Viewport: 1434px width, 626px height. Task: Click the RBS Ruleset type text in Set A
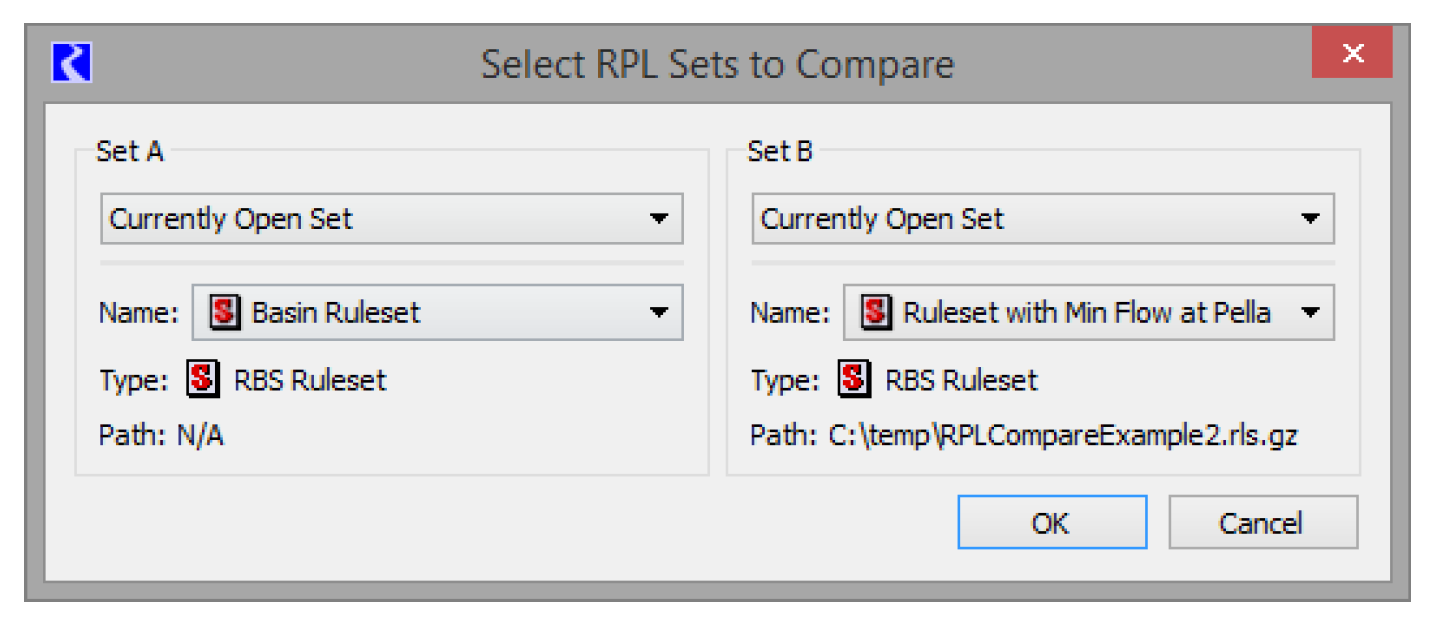pos(310,380)
